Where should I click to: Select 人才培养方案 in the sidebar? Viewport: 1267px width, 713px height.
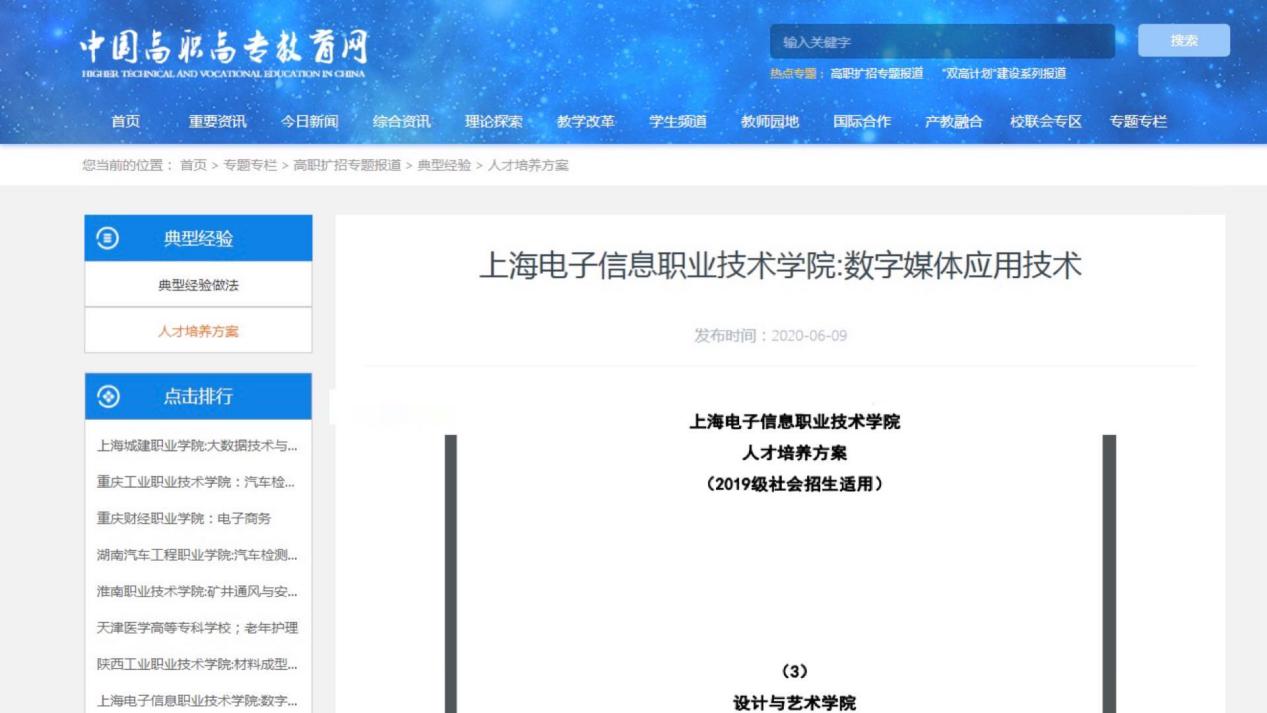pyautogui.click(x=198, y=331)
